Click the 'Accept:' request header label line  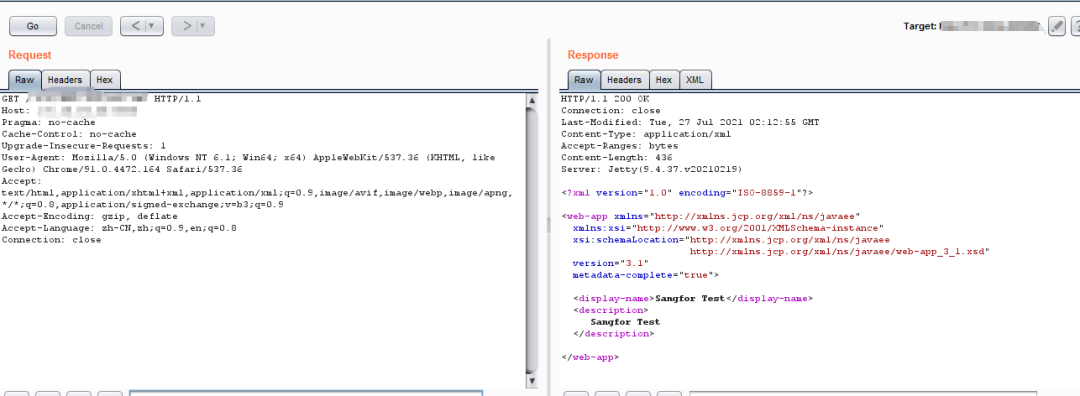[x=22, y=181]
